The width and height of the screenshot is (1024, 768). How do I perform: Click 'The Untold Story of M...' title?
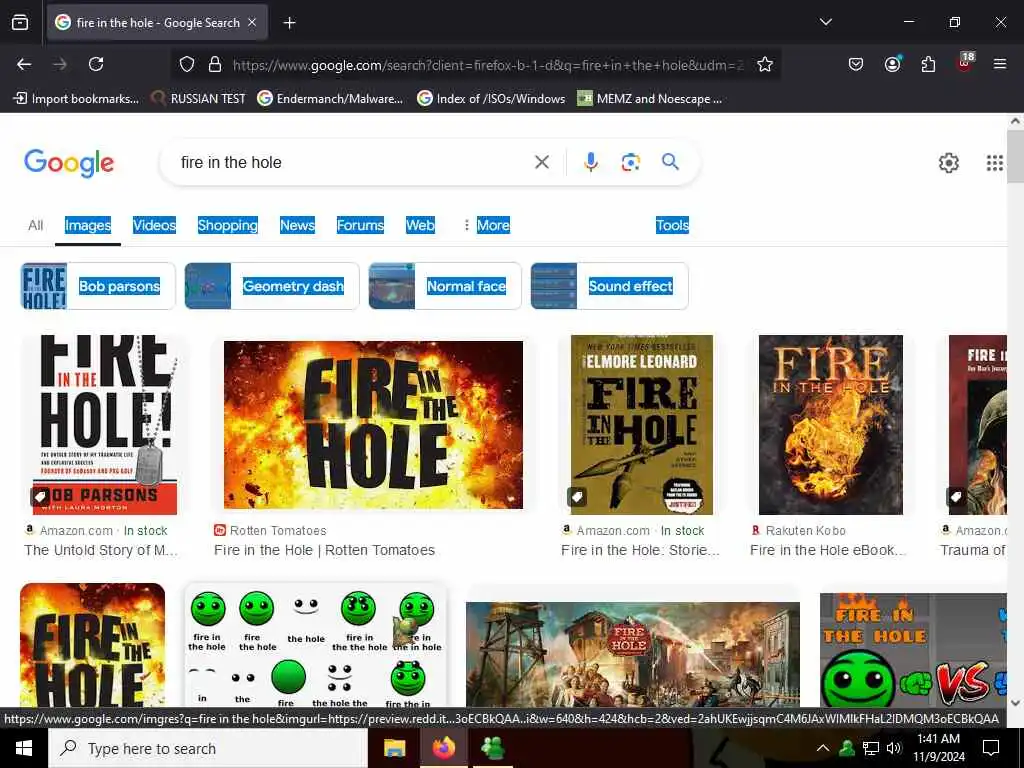point(101,550)
